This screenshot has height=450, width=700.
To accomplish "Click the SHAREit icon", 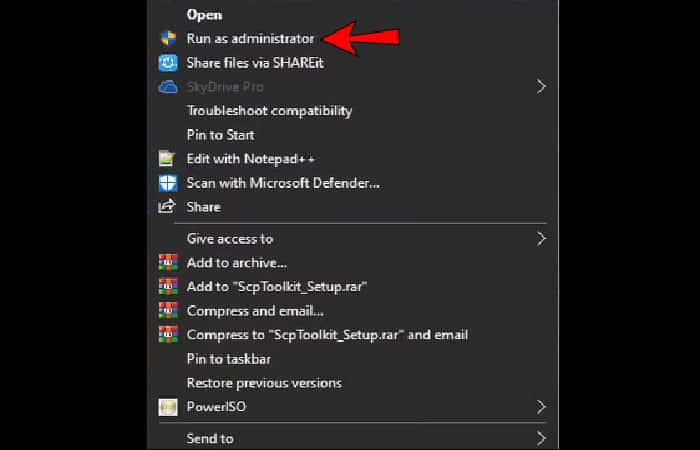I will click(168, 63).
